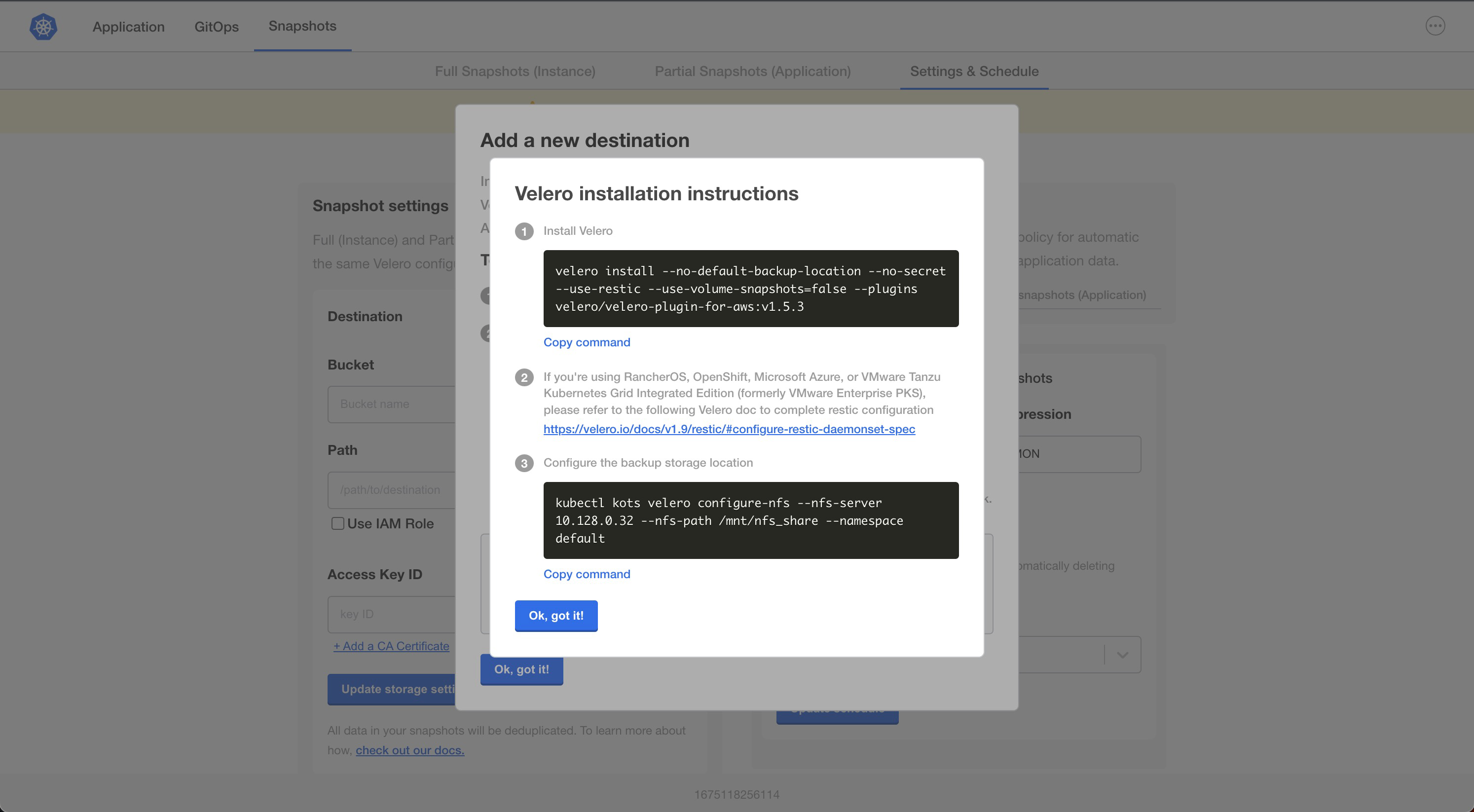Open the Velero restic documentation link
1474x812 pixels.
coord(729,429)
